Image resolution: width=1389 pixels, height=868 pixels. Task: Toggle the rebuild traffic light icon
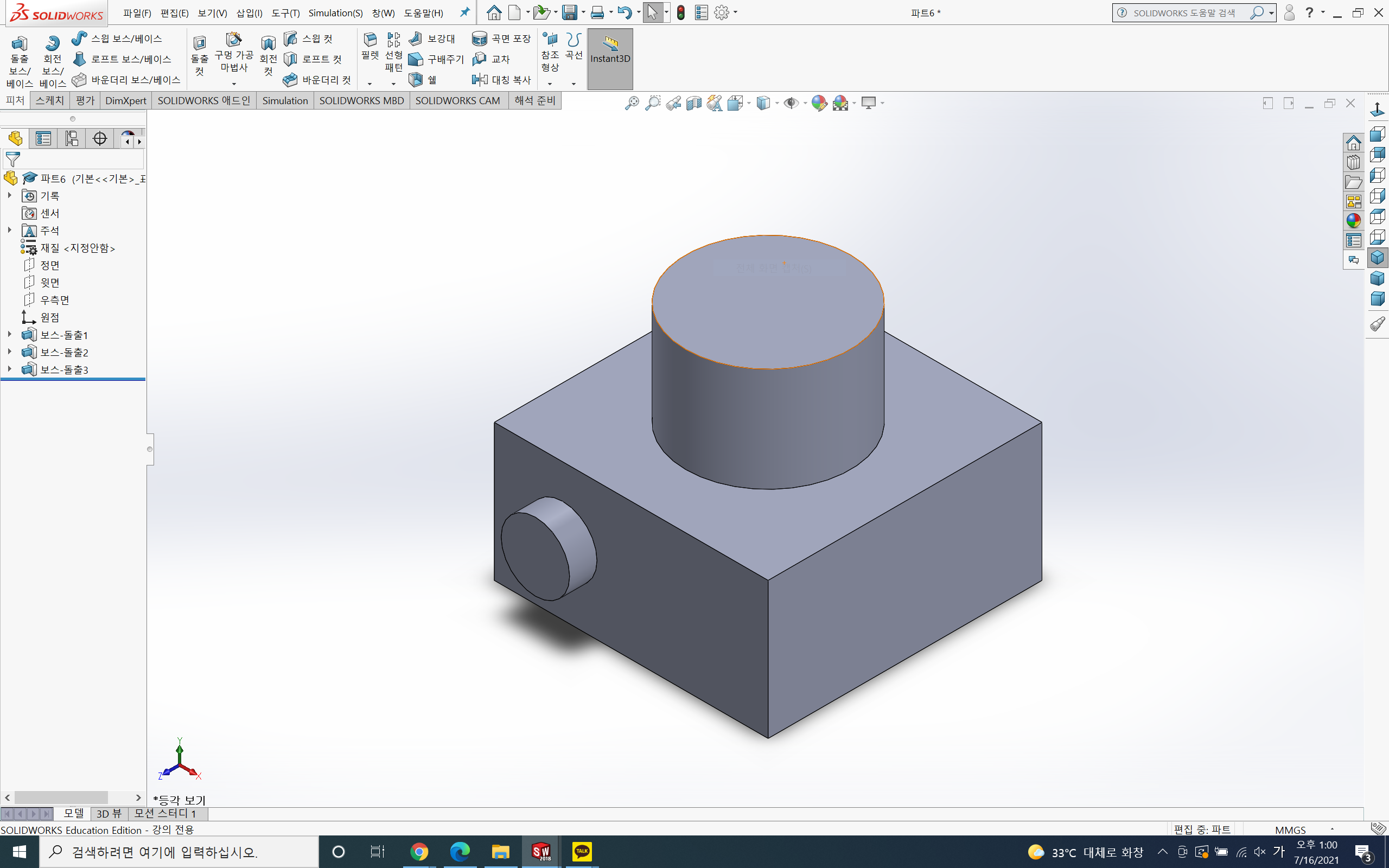tap(681, 12)
